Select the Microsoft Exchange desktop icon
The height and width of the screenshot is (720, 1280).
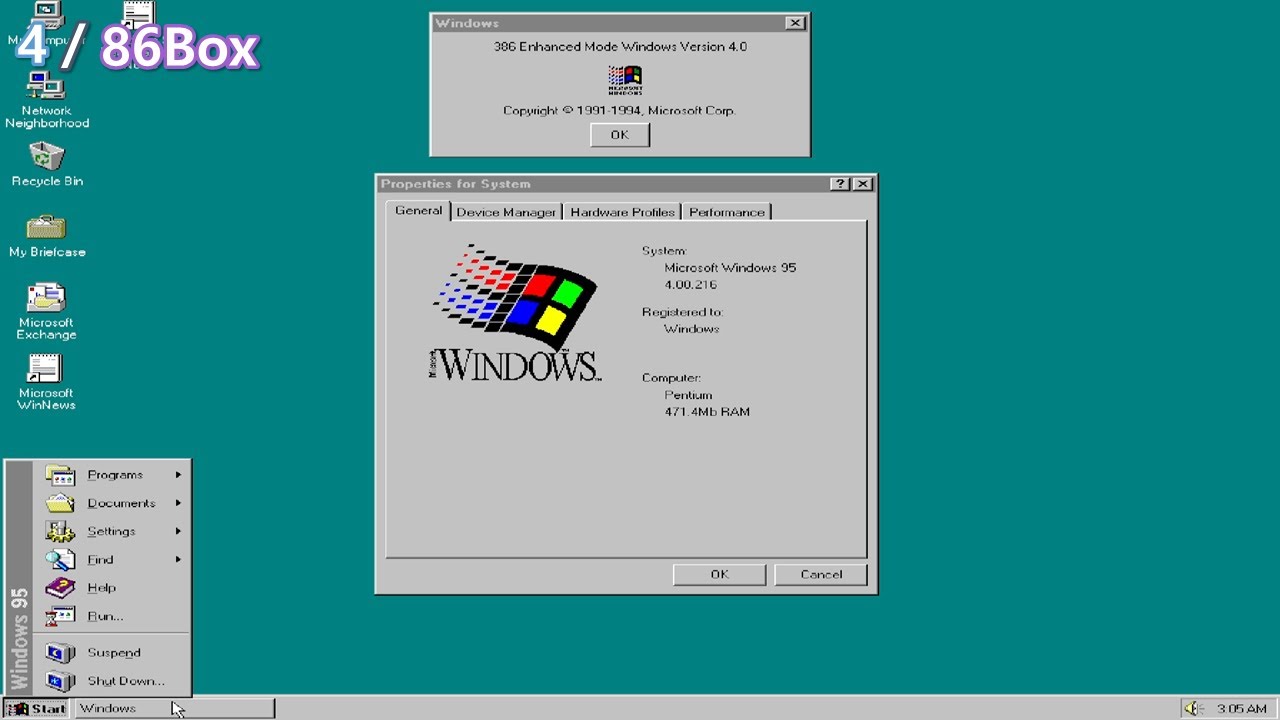[46, 312]
